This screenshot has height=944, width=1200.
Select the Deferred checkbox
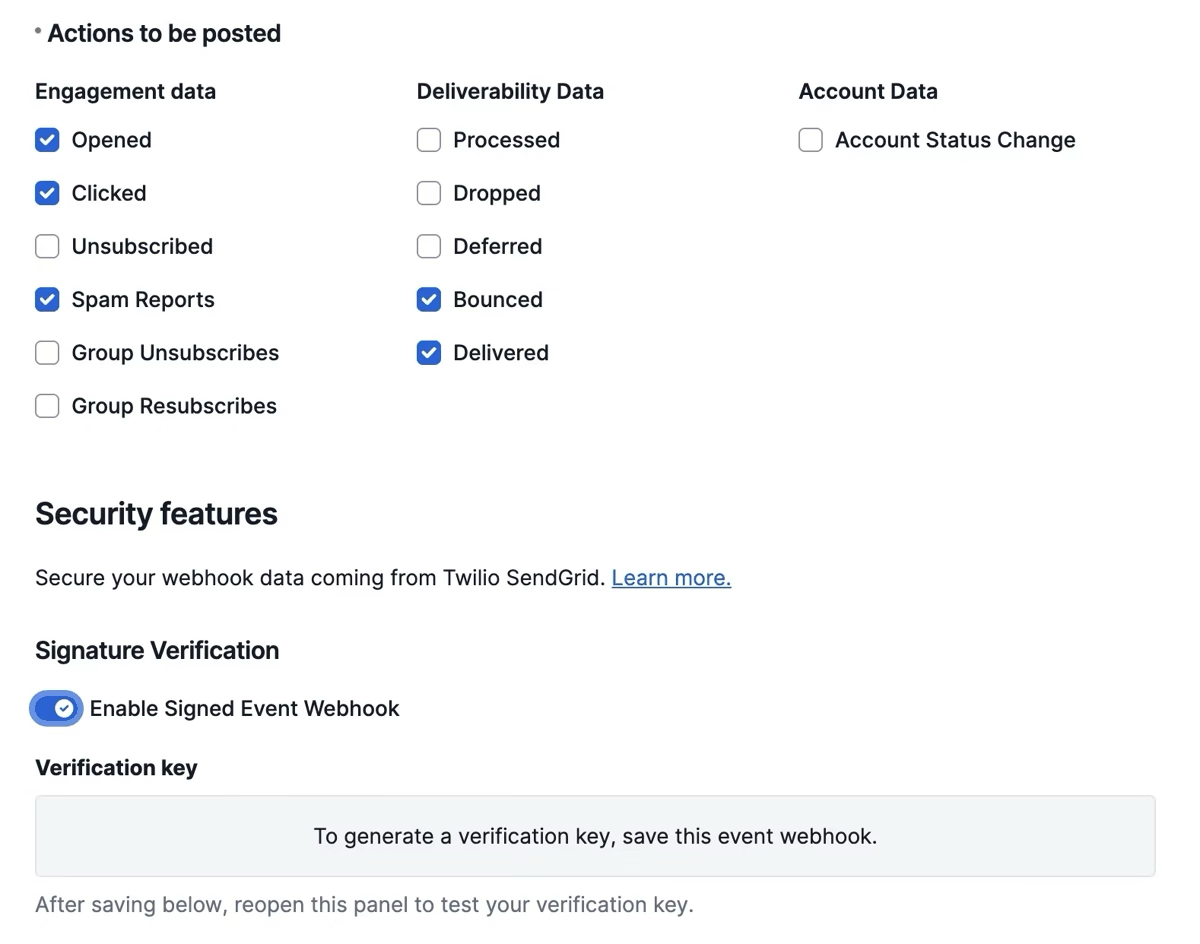[x=429, y=246]
